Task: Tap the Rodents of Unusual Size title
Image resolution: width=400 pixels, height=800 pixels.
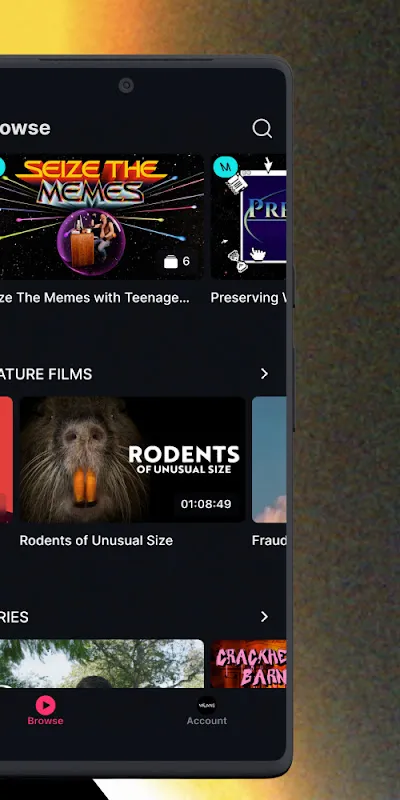Action: click(96, 541)
